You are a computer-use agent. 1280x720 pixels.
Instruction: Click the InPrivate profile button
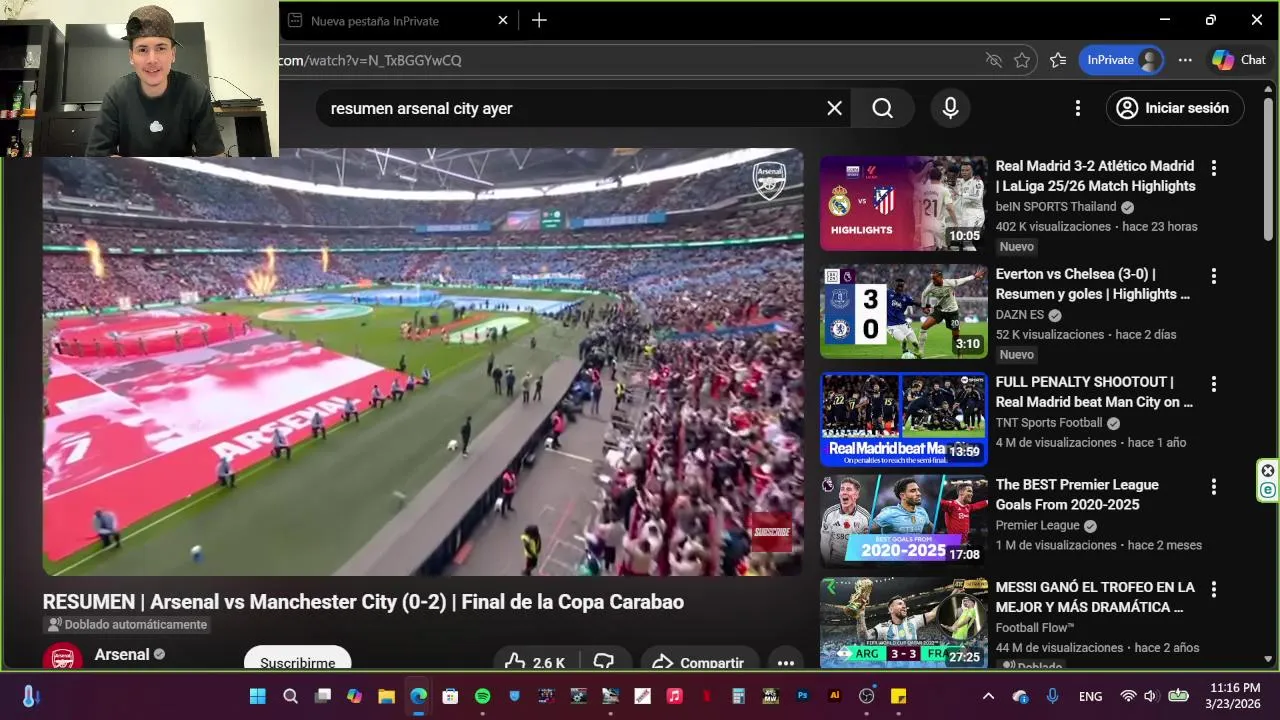pos(1121,60)
